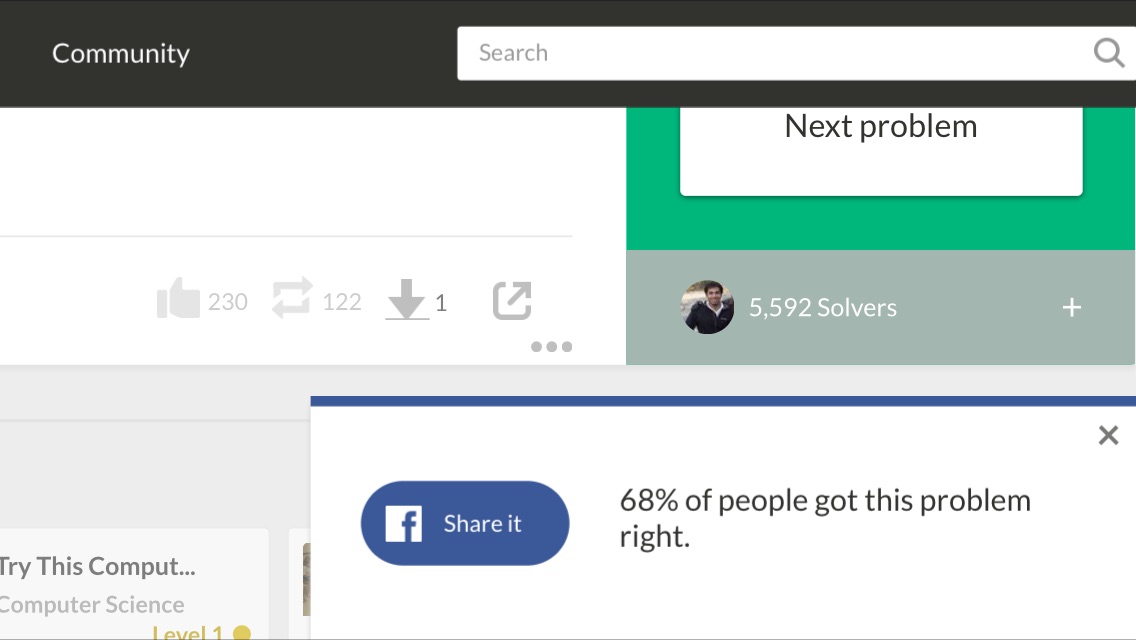Click the Share it button

(465, 523)
